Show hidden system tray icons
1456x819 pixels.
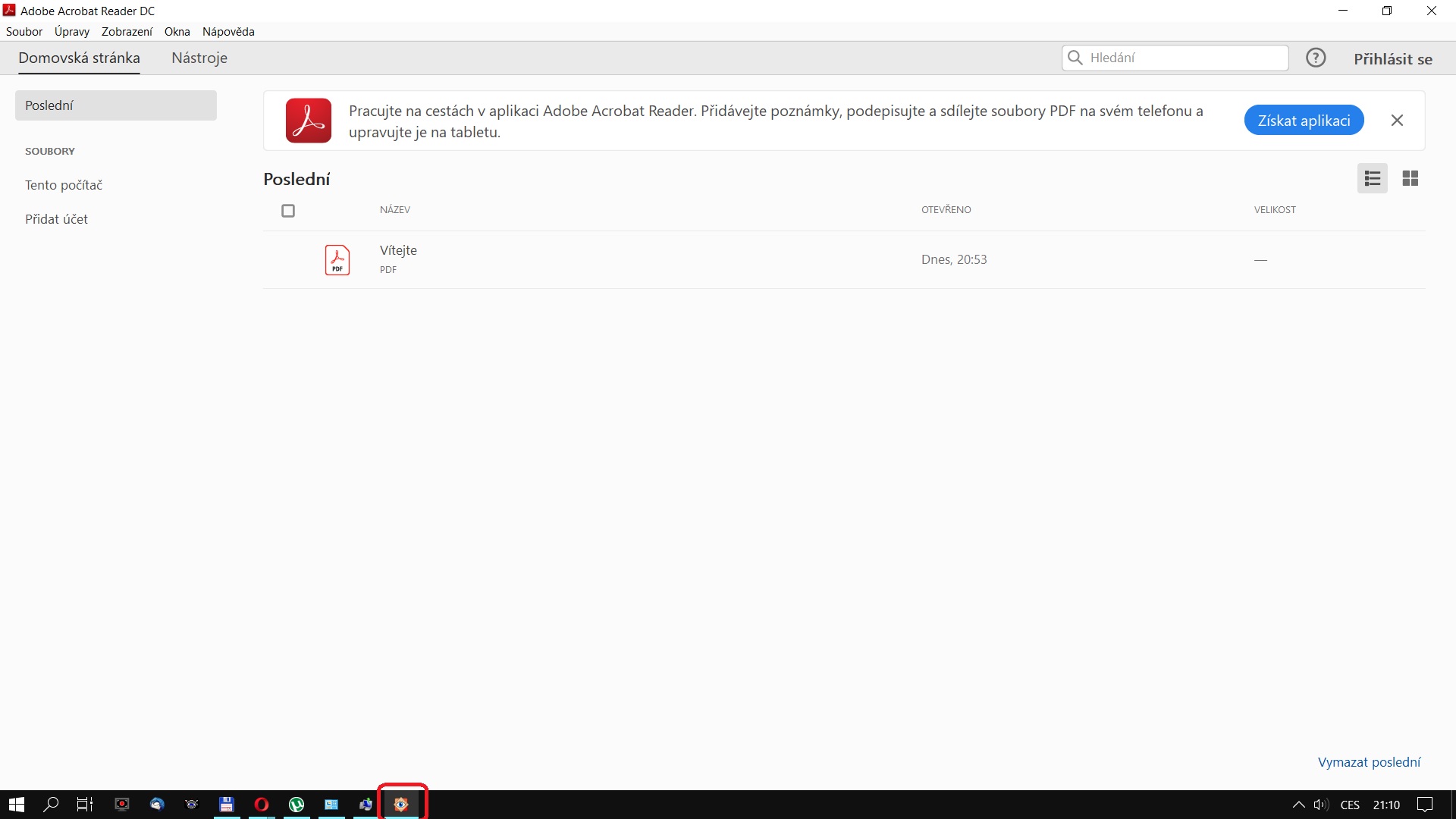(x=1298, y=805)
